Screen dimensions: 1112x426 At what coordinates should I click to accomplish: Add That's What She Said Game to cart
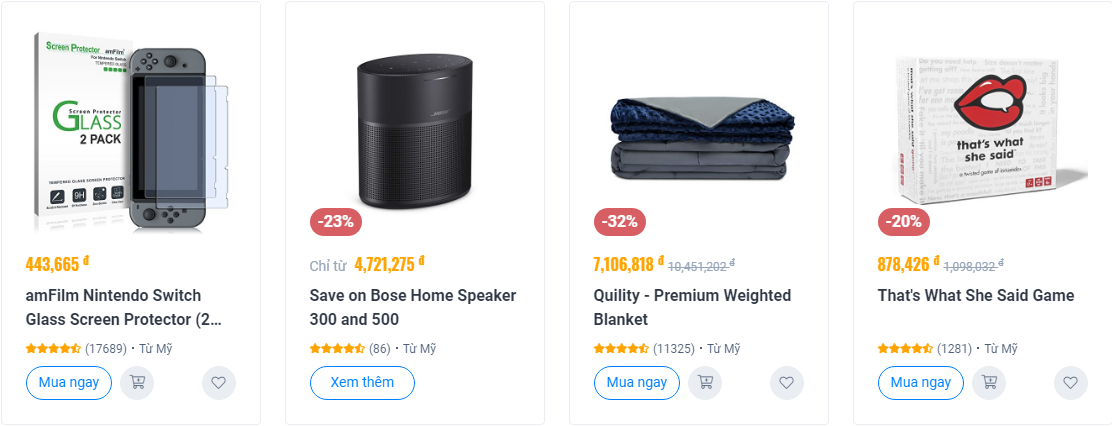point(989,383)
